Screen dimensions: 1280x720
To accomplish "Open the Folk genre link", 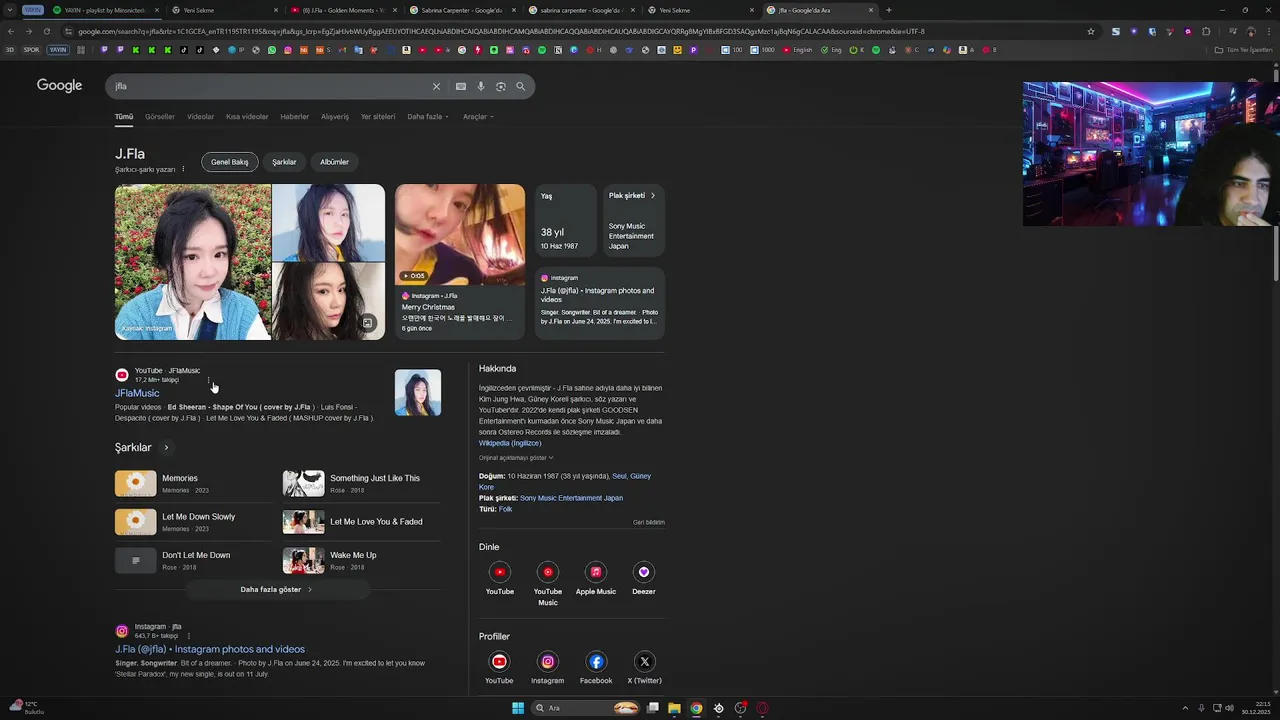I will coord(505,509).
